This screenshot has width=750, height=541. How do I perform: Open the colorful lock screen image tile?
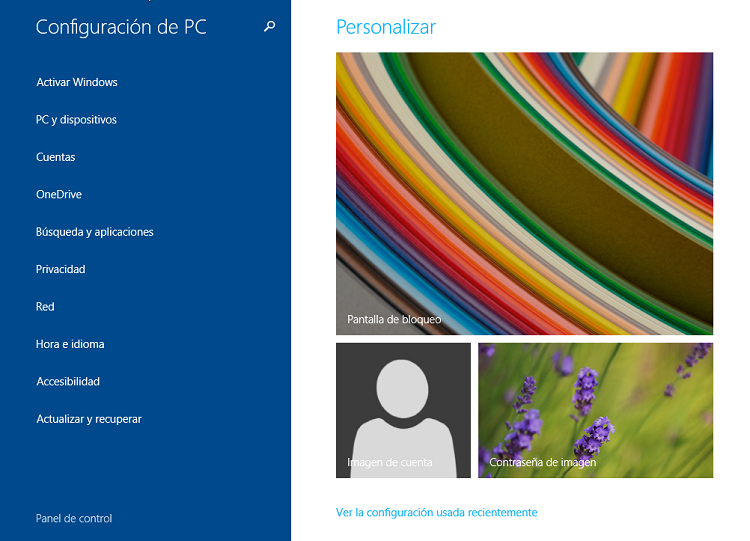[x=524, y=180]
